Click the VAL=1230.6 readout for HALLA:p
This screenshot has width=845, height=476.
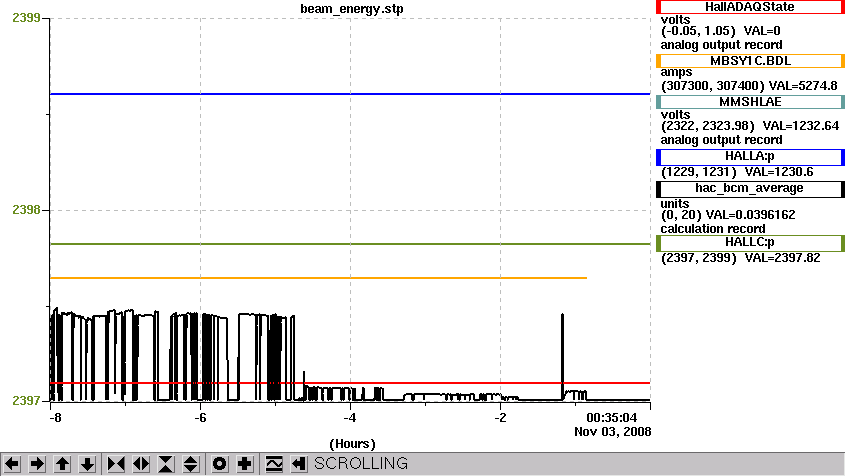pos(779,172)
